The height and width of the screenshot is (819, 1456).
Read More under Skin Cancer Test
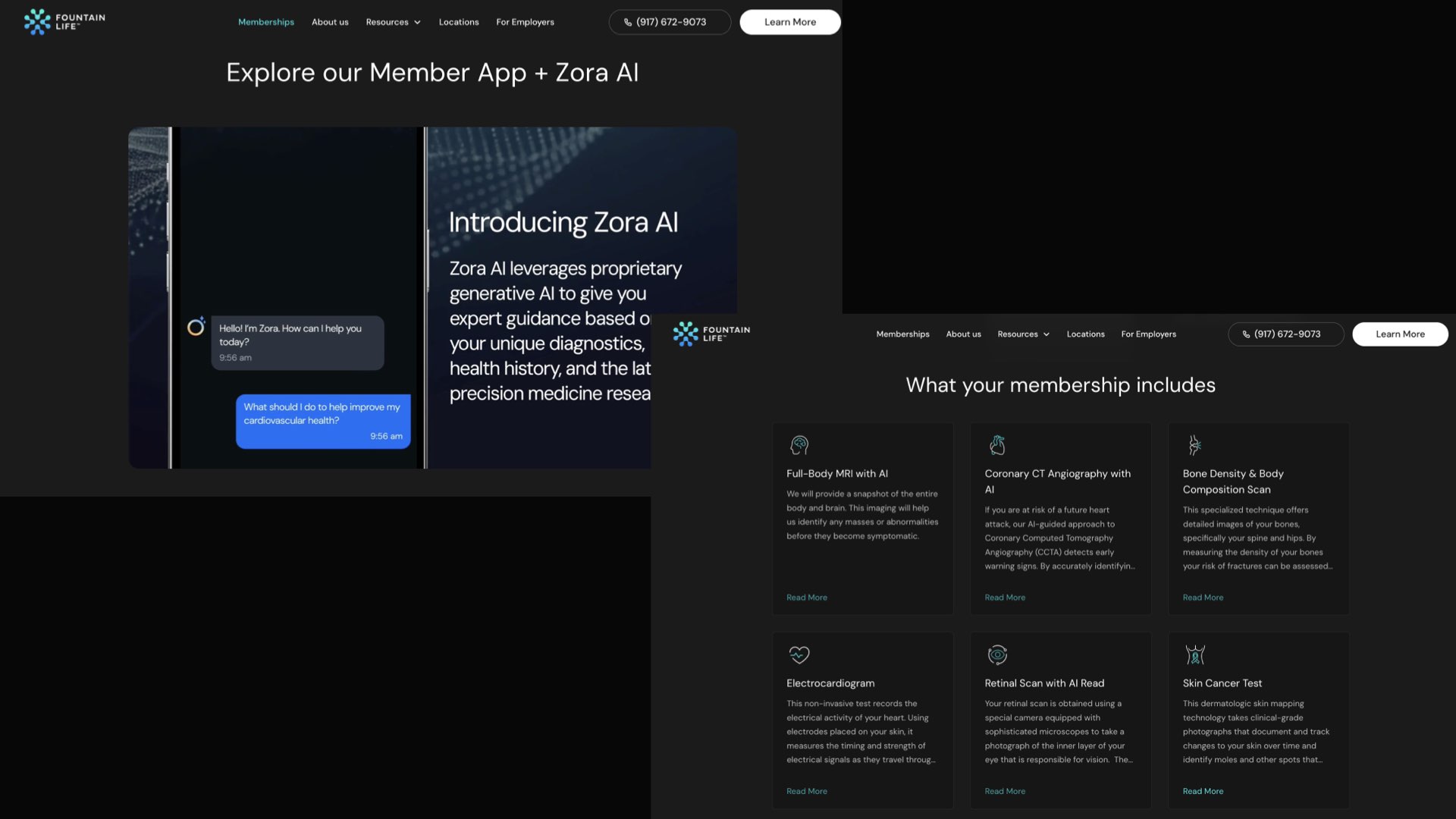[1203, 791]
